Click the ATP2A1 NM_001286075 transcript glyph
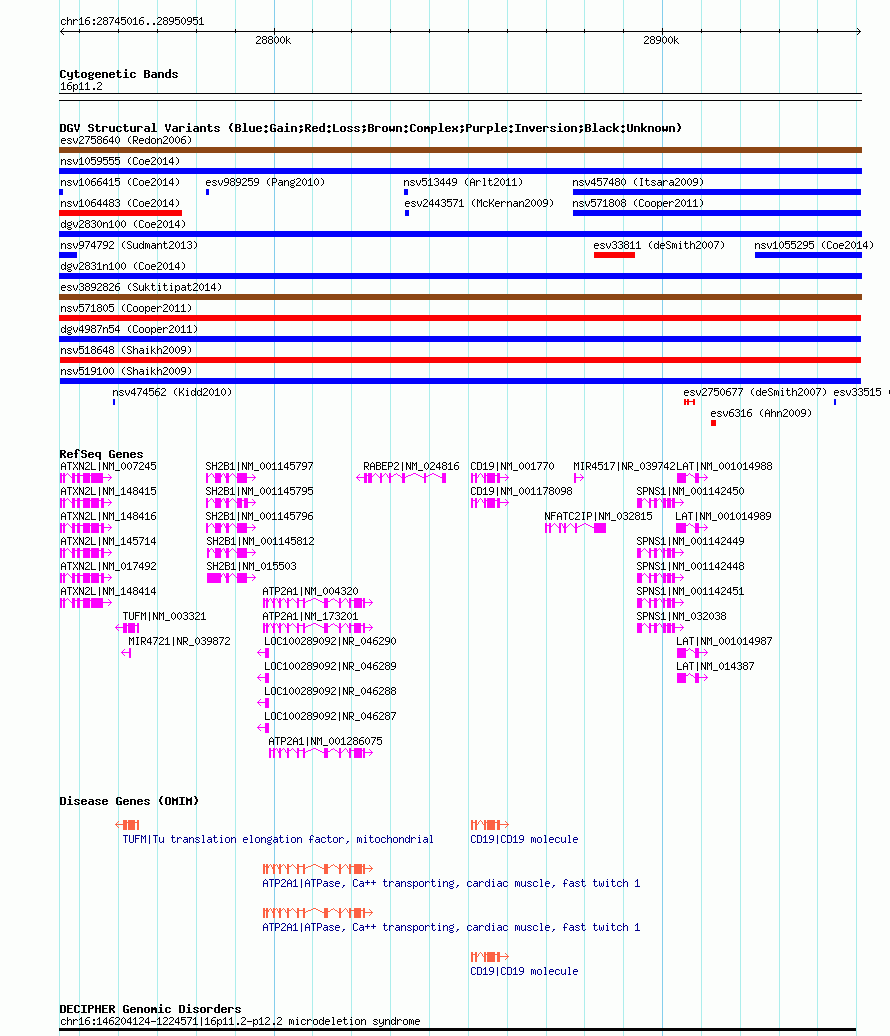The height and width of the screenshot is (1036, 890). tap(320, 753)
